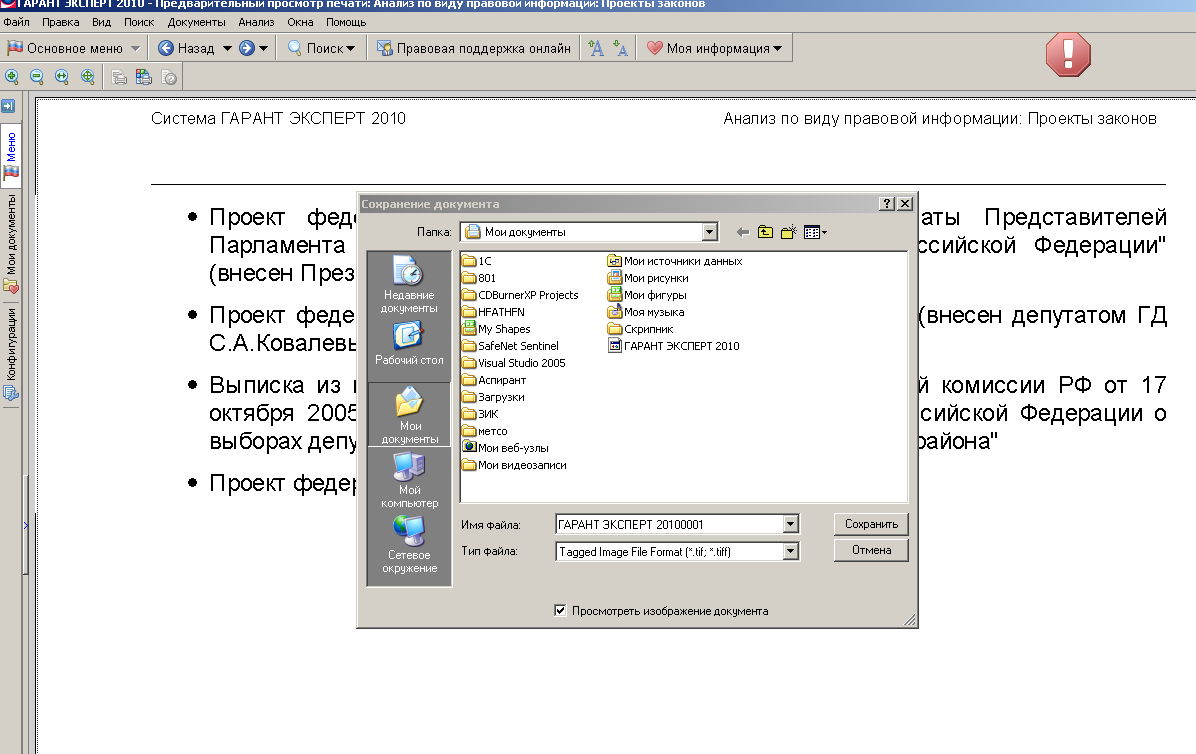The height and width of the screenshot is (754, 1196).
Task: Click the blue arrow icon atop left sidebar
Action: click(8, 106)
